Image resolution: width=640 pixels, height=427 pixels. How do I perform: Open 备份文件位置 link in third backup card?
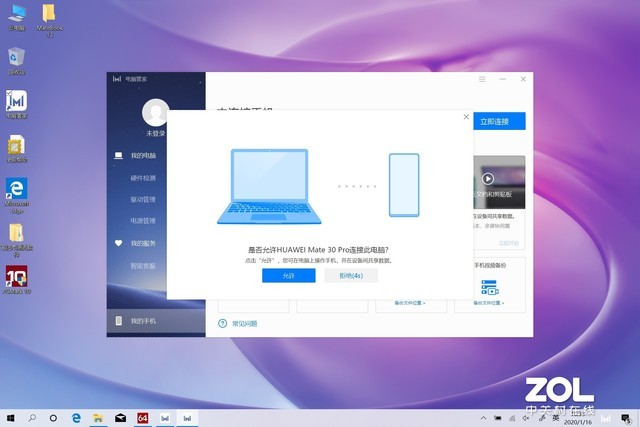(410, 303)
